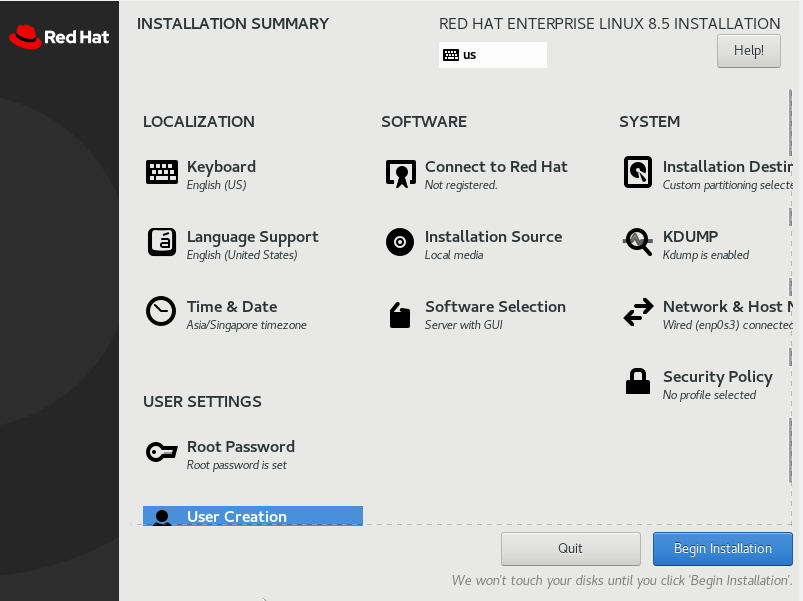The height and width of the screenshot is (601, 803).
Task: Select the highlighted User Creation item
Action: pyautogui.click(x=253, y=516)
